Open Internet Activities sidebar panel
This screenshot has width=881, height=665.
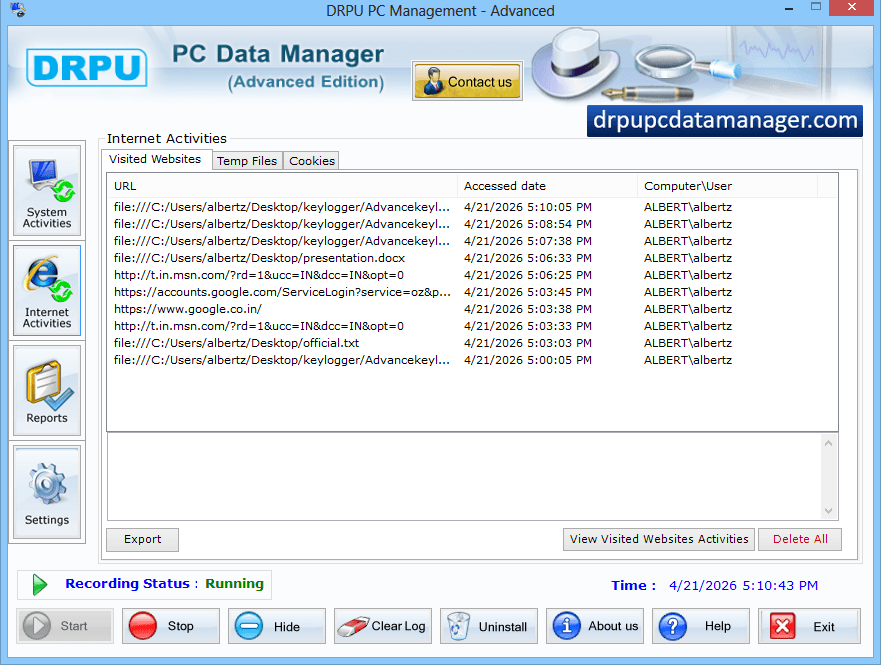coord(47,290)
